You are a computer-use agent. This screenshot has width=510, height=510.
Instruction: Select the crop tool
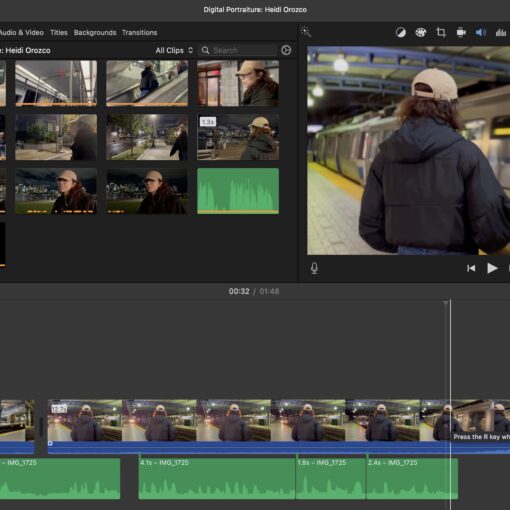[x=441, y=32]
